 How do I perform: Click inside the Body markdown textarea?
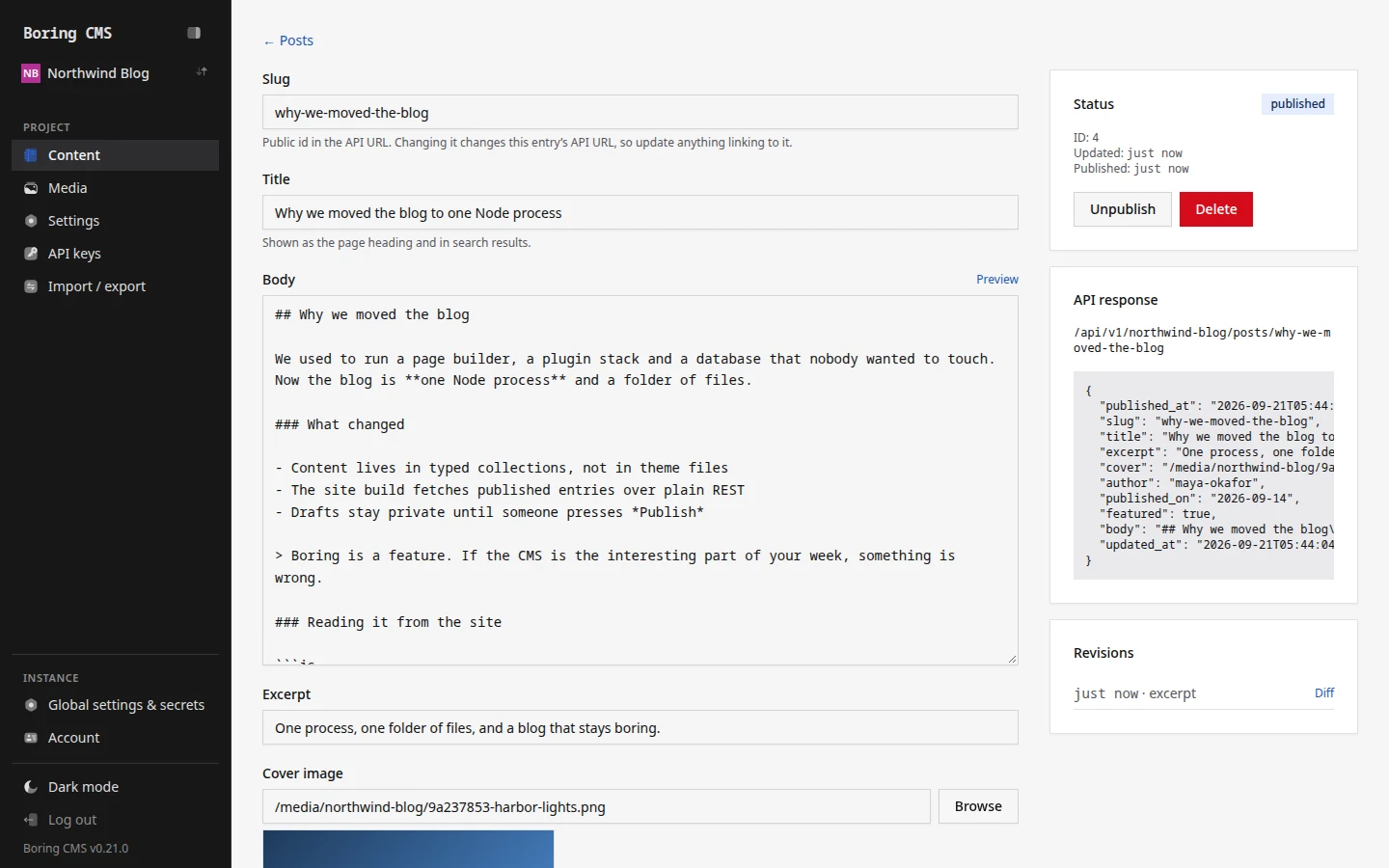[640, 480]
